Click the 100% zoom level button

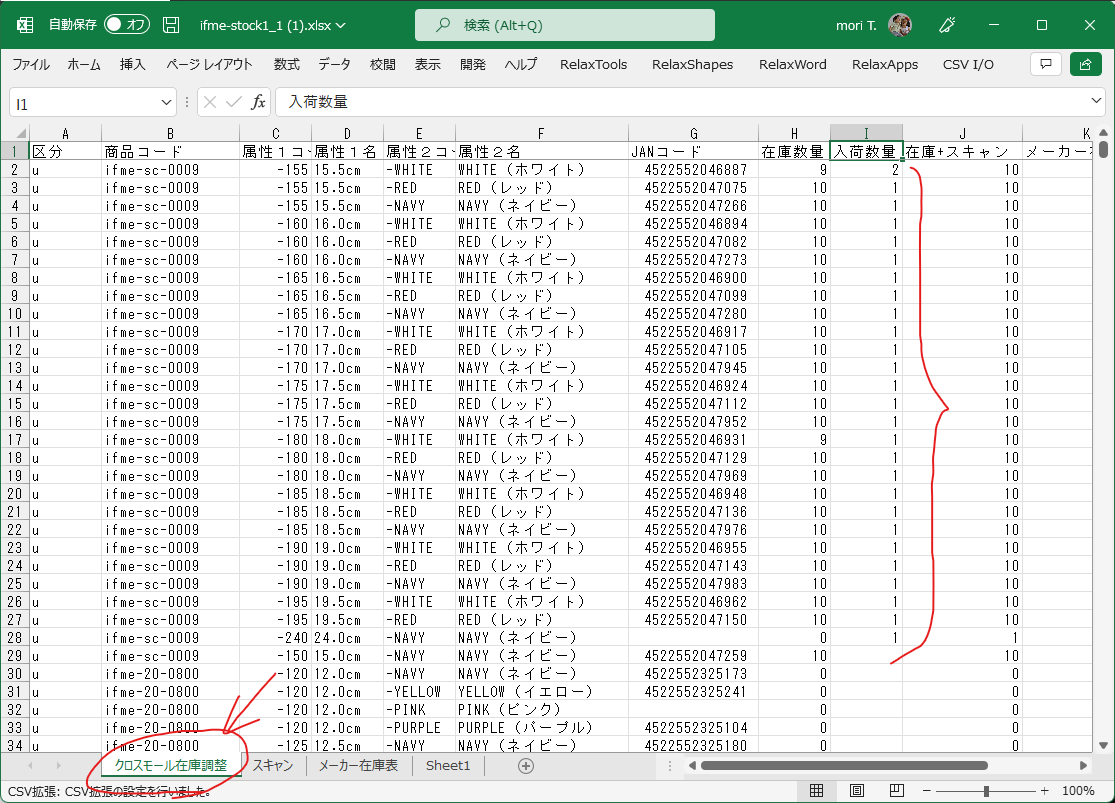(1077, 791)
